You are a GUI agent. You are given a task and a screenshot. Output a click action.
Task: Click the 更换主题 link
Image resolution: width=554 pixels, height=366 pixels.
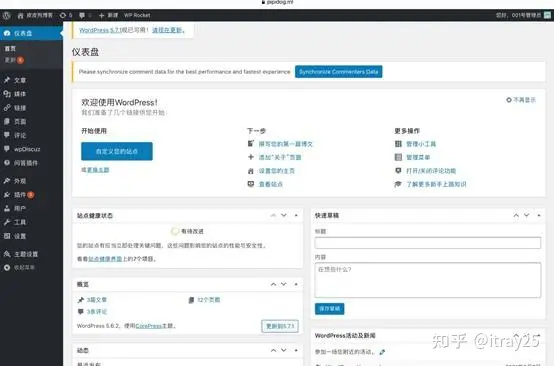pos(98,170)
